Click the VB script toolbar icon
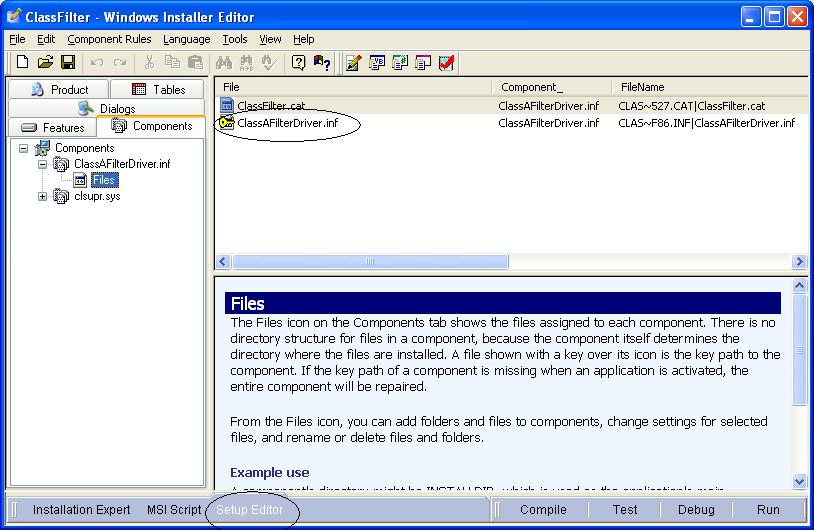Screen dimensions: 814x530 point(377,63)
